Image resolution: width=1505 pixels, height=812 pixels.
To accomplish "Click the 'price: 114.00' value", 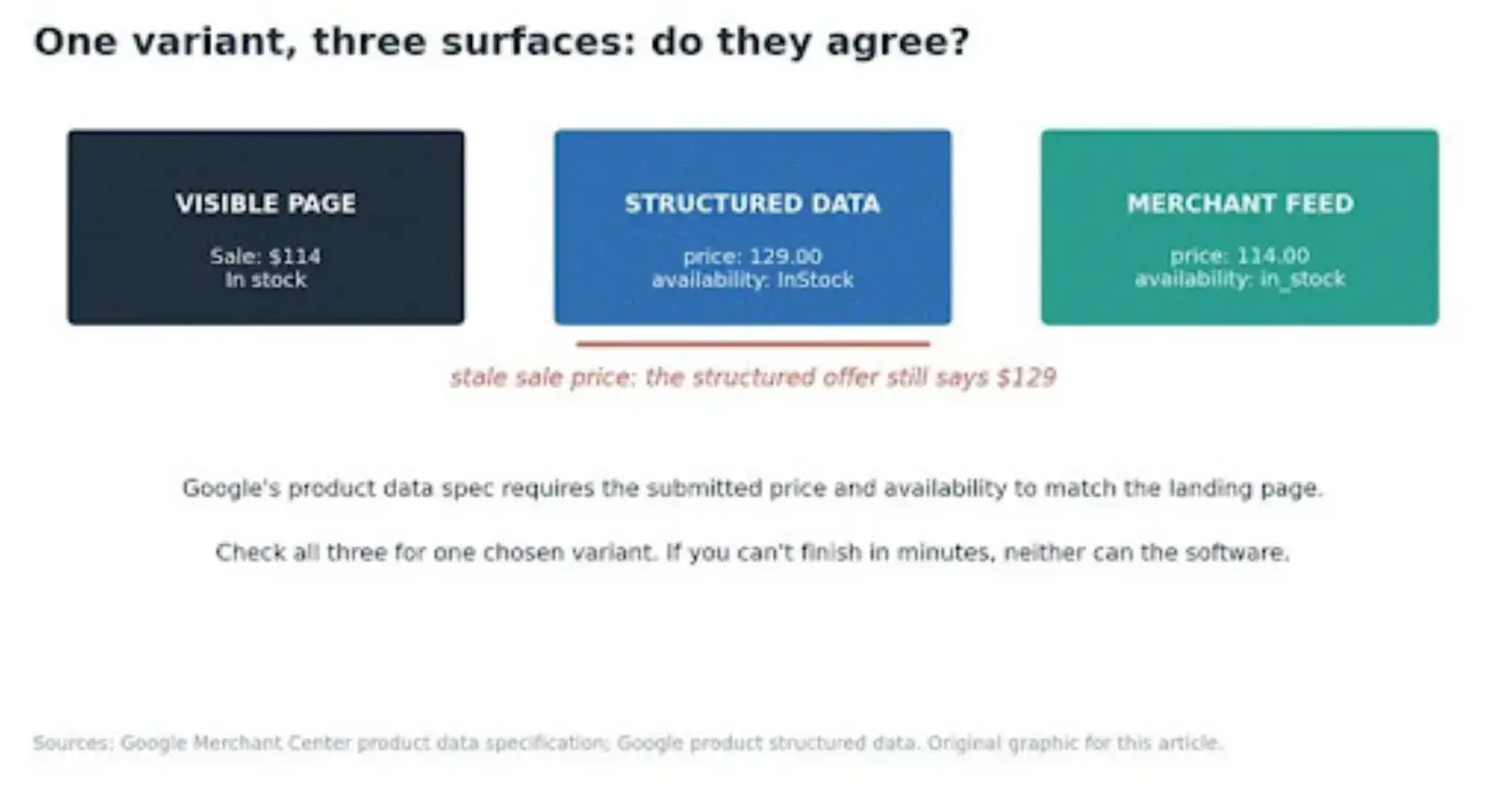I will [x=1239, y=256].
